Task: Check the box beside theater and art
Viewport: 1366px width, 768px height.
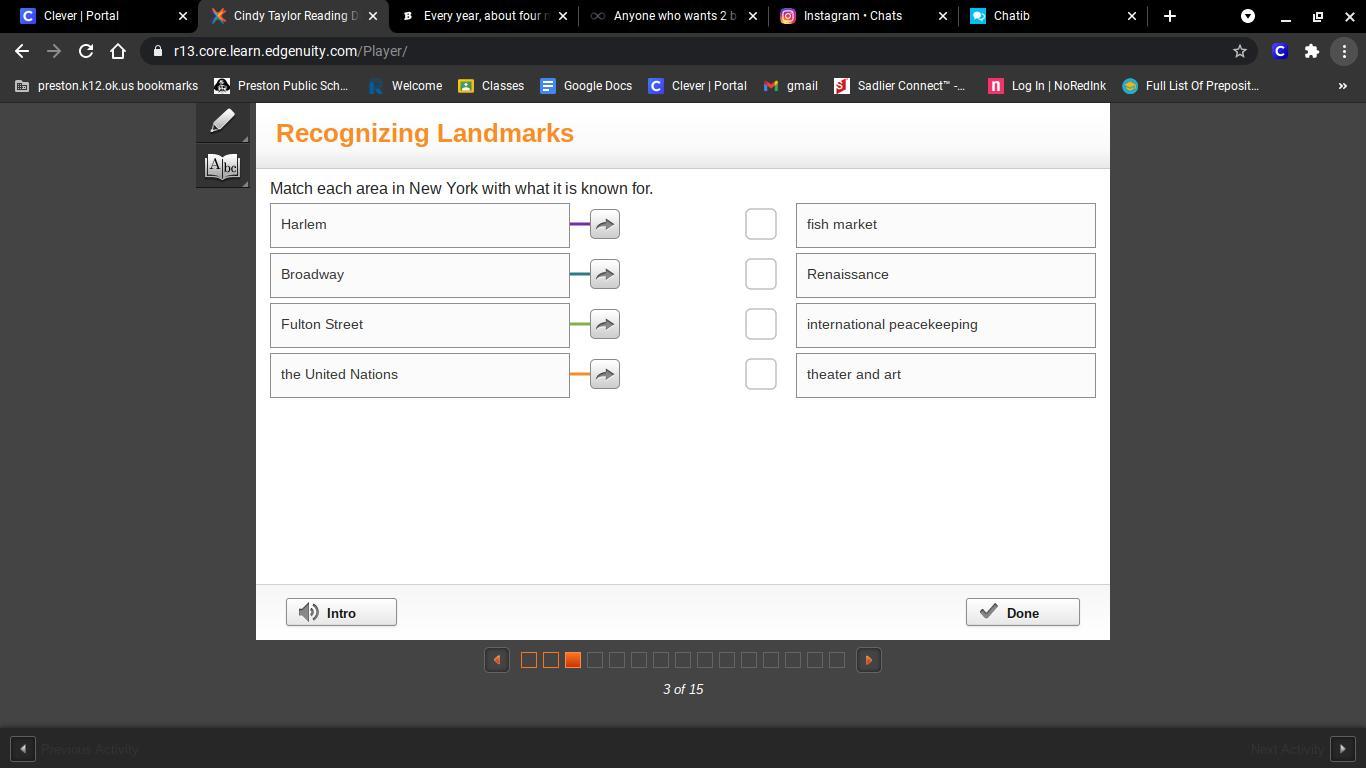Action: [x=761, y=374]
